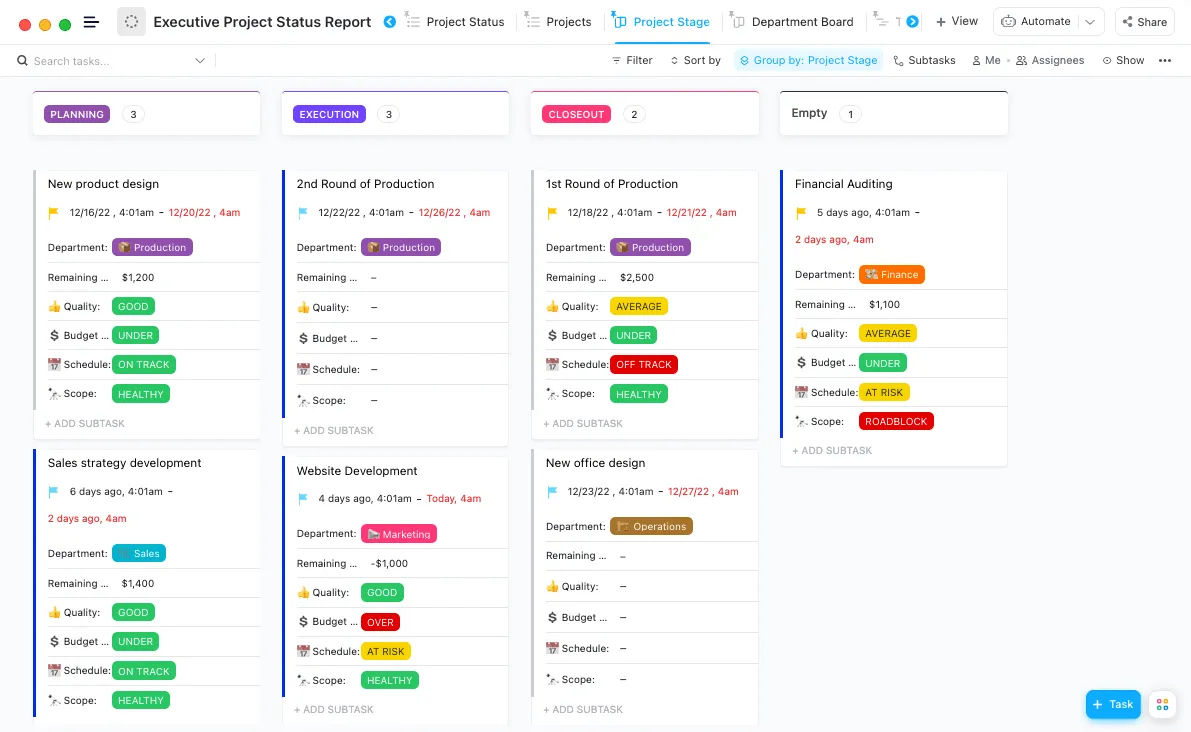
Task: Click the blue flag on Website Development
Action: click(x=302, y=499)
